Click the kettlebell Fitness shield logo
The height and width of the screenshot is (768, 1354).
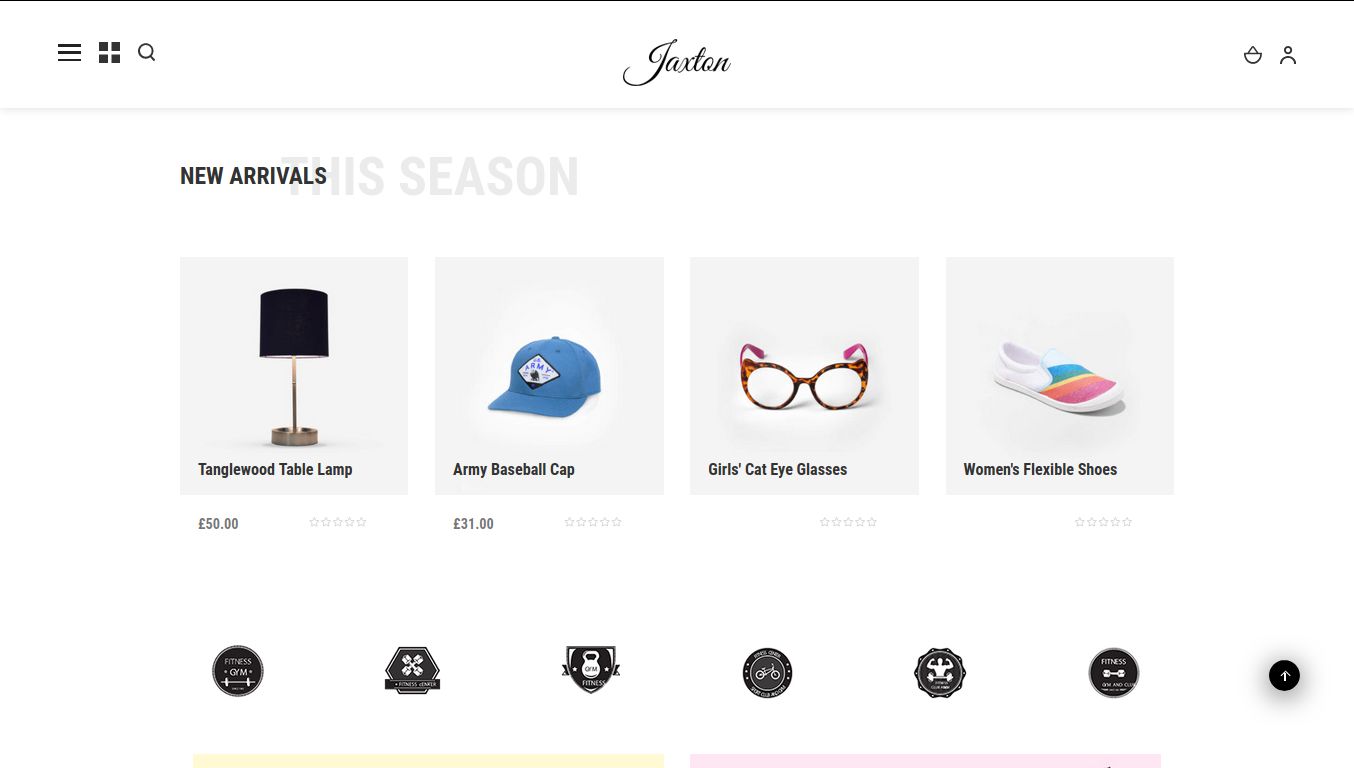pos(590,670)
